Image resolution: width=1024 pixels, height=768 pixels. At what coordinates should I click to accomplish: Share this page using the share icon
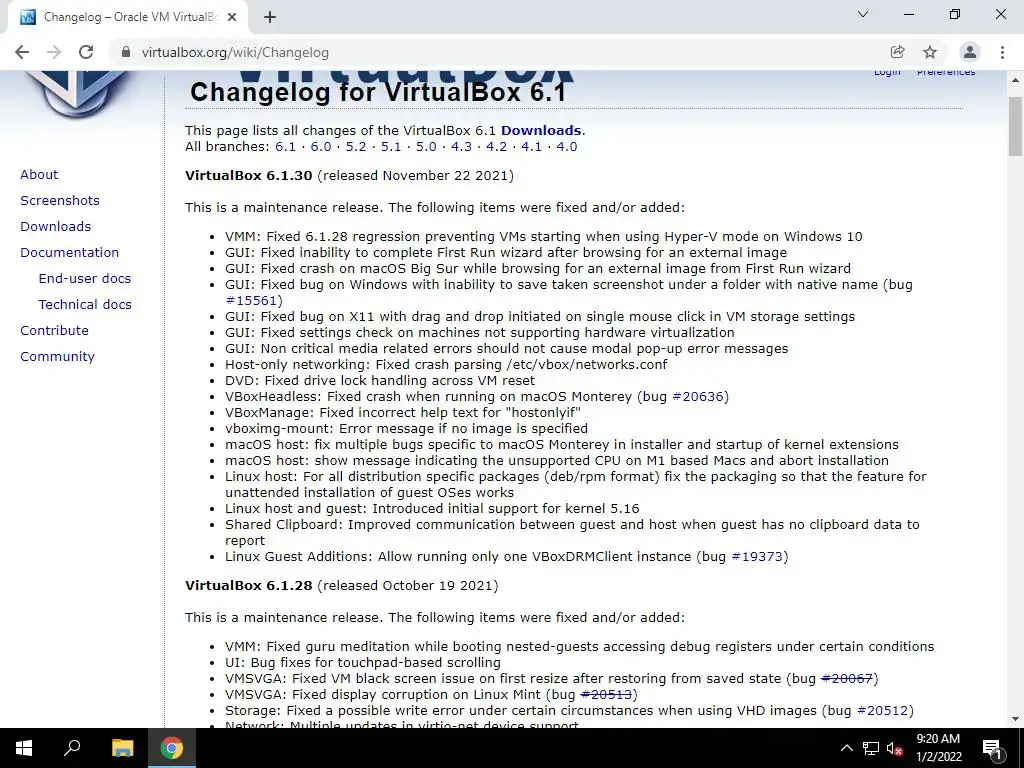897,52
